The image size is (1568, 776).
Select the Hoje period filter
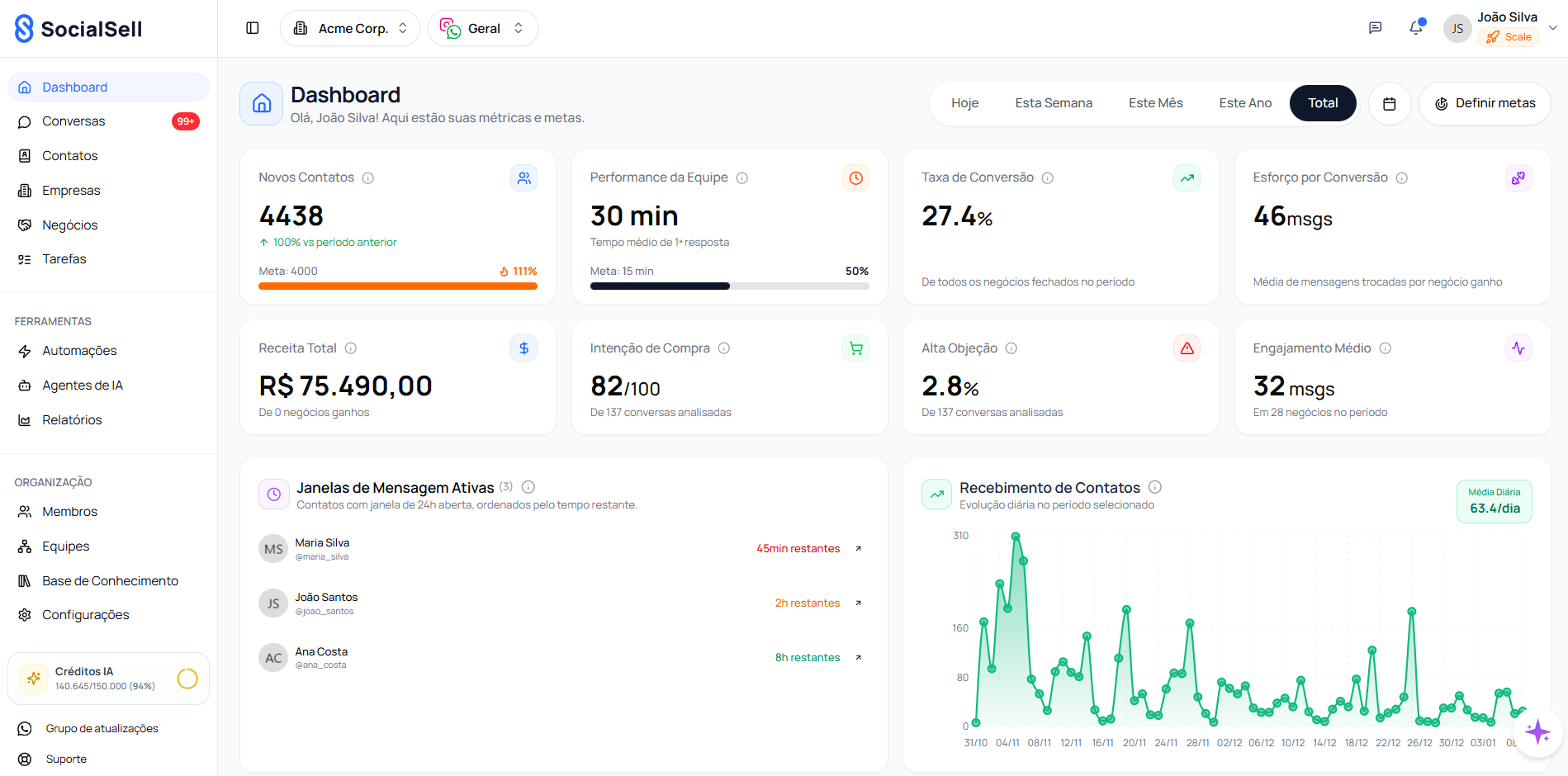click(x=964, y=103)
